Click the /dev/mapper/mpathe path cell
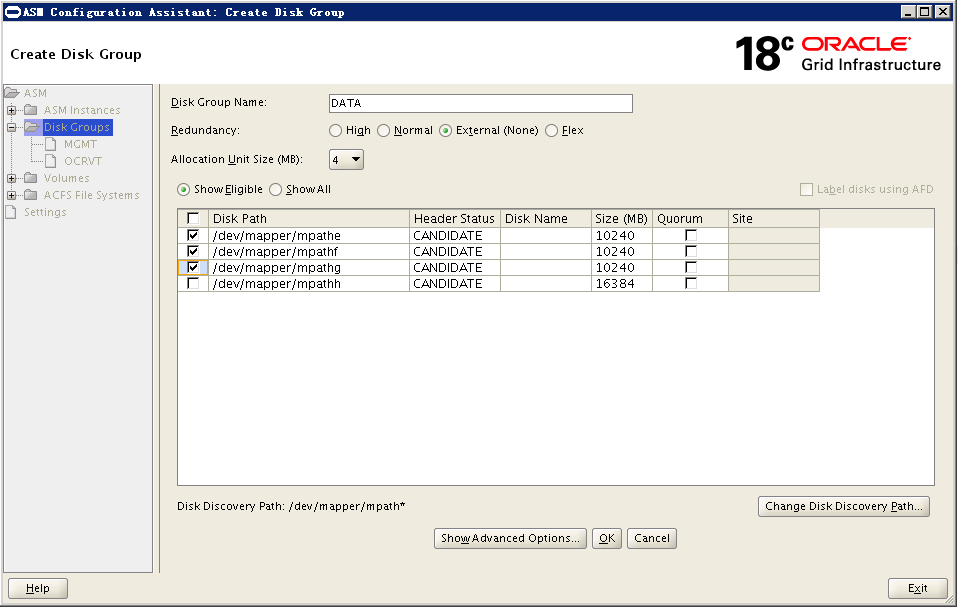 point(309,235)
